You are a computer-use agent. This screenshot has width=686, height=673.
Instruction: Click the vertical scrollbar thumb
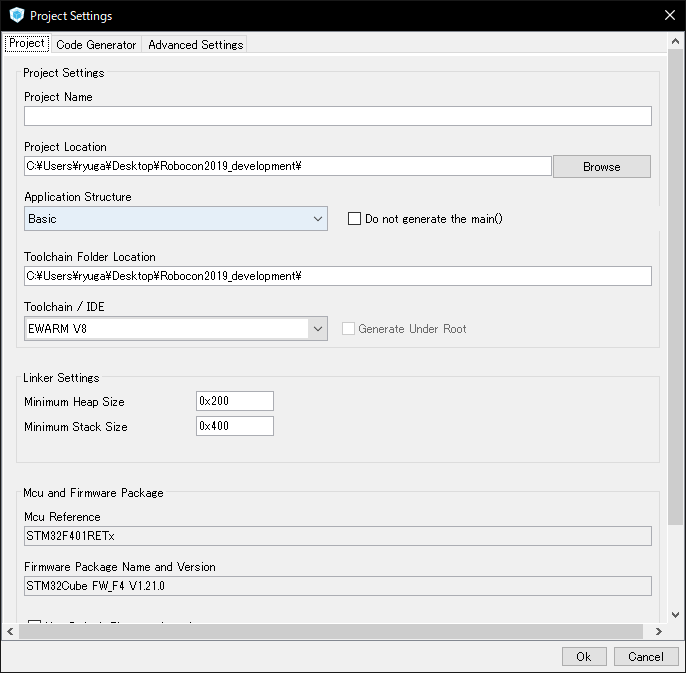(x=676, y=287)
